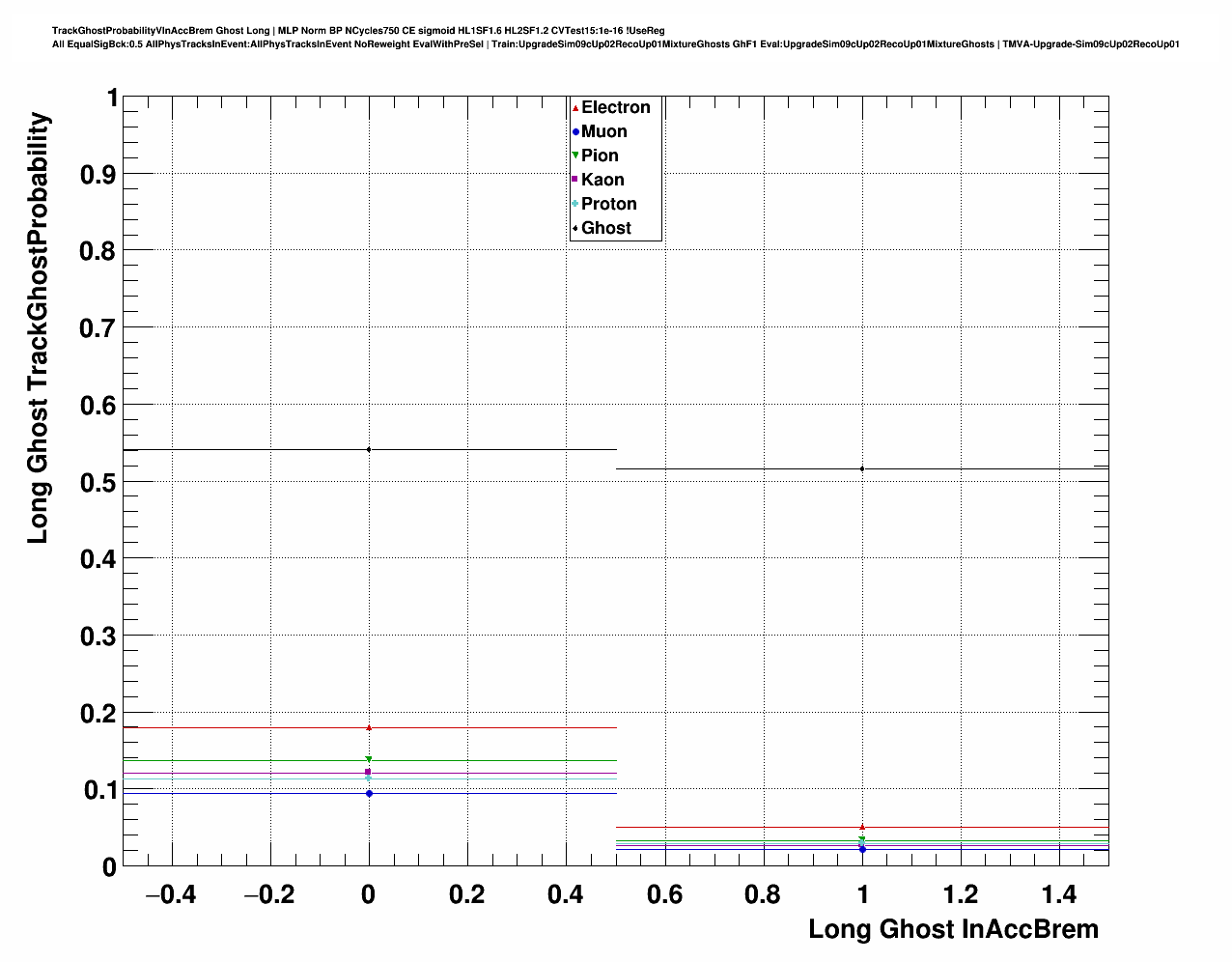Click the title line starting 'All EqualSigBck:0.5'

pos(616,44)
